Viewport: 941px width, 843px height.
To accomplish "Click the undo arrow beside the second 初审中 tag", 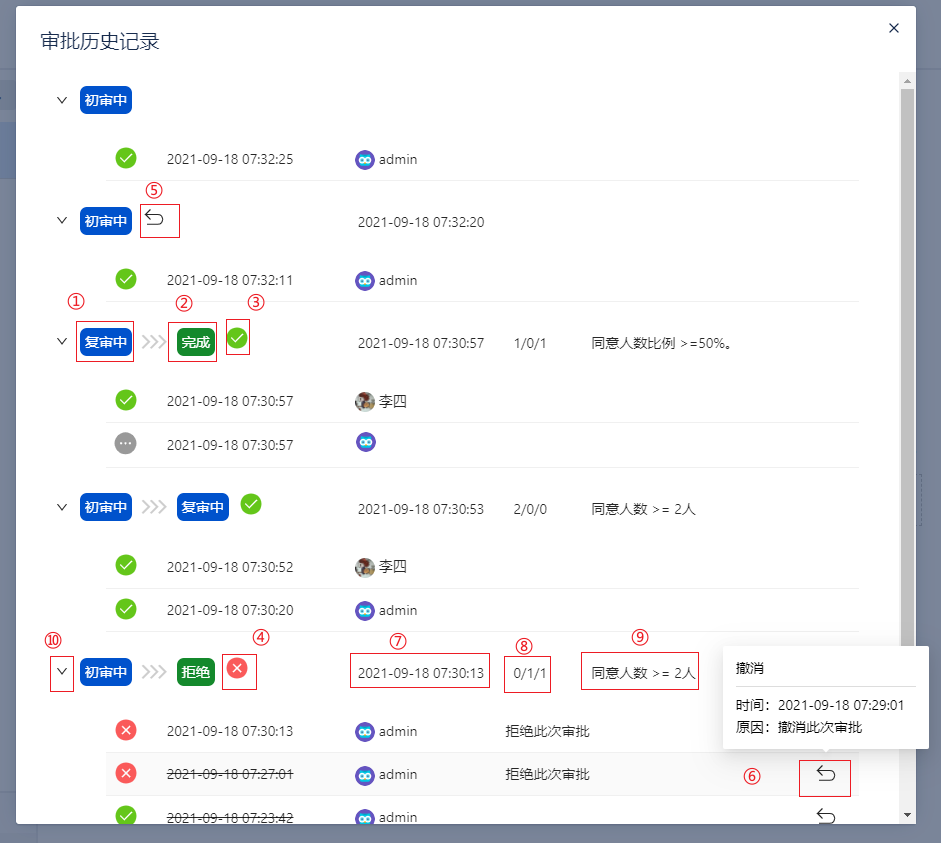I will coord(155,220).
